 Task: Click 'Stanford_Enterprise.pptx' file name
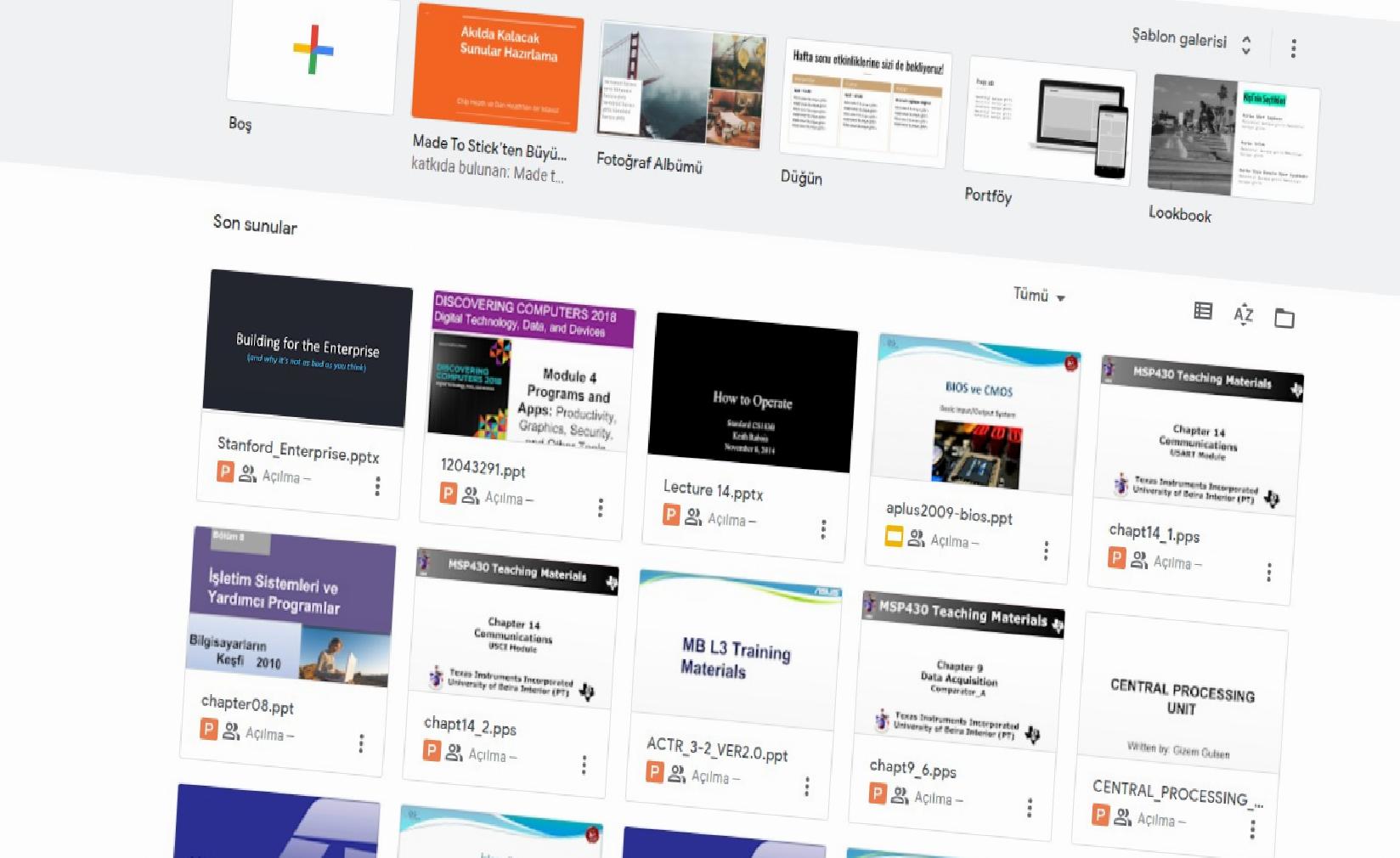(298, 450)
